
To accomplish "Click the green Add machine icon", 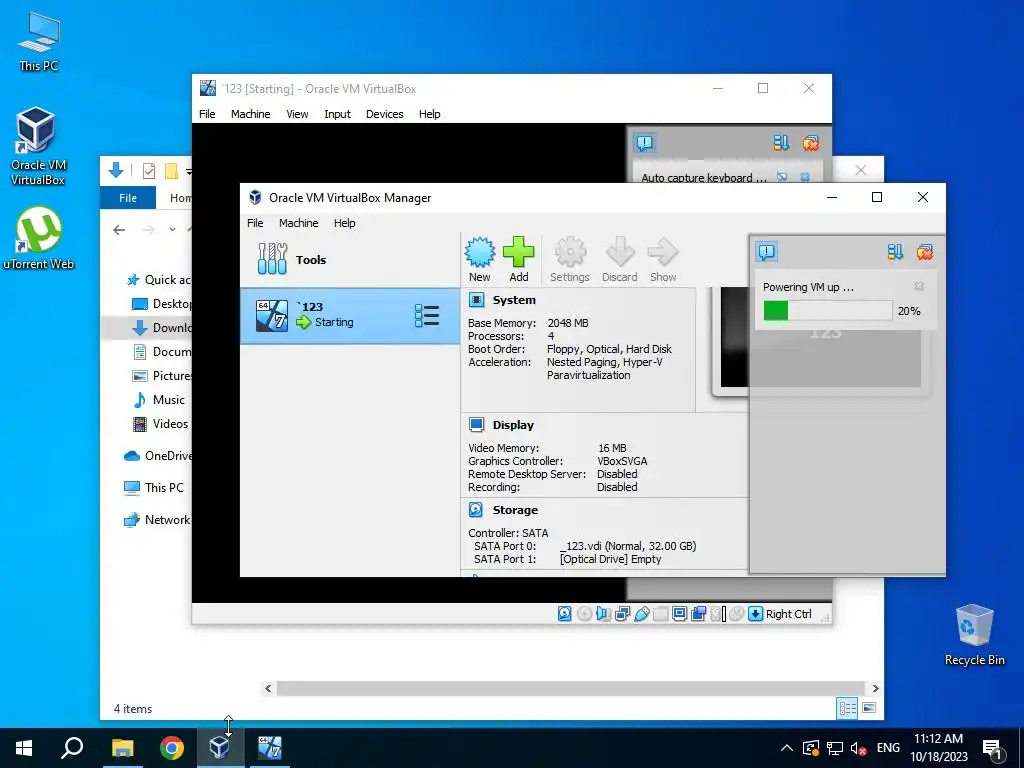I will tap(519, 259).
